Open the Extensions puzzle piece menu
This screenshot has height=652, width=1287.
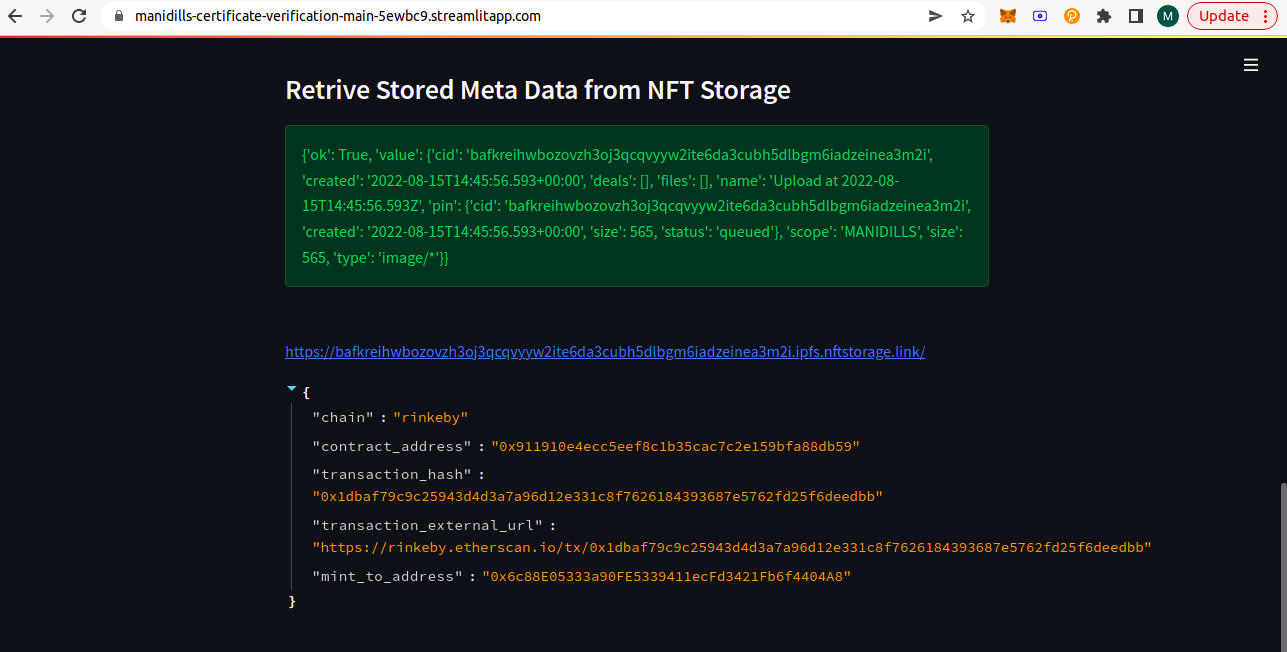coord(1104,16)
